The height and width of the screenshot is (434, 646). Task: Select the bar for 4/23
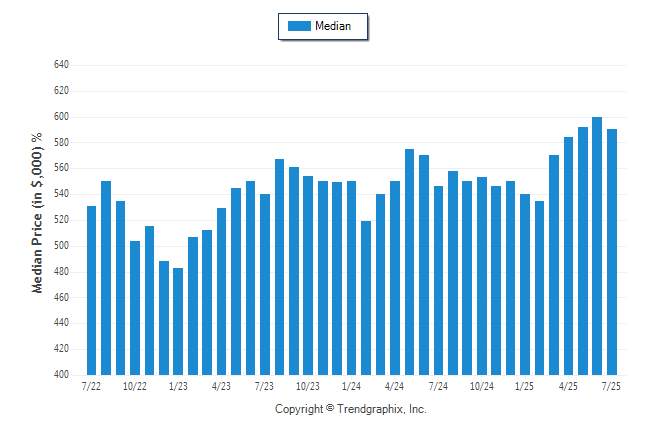[x=221, y=291]
